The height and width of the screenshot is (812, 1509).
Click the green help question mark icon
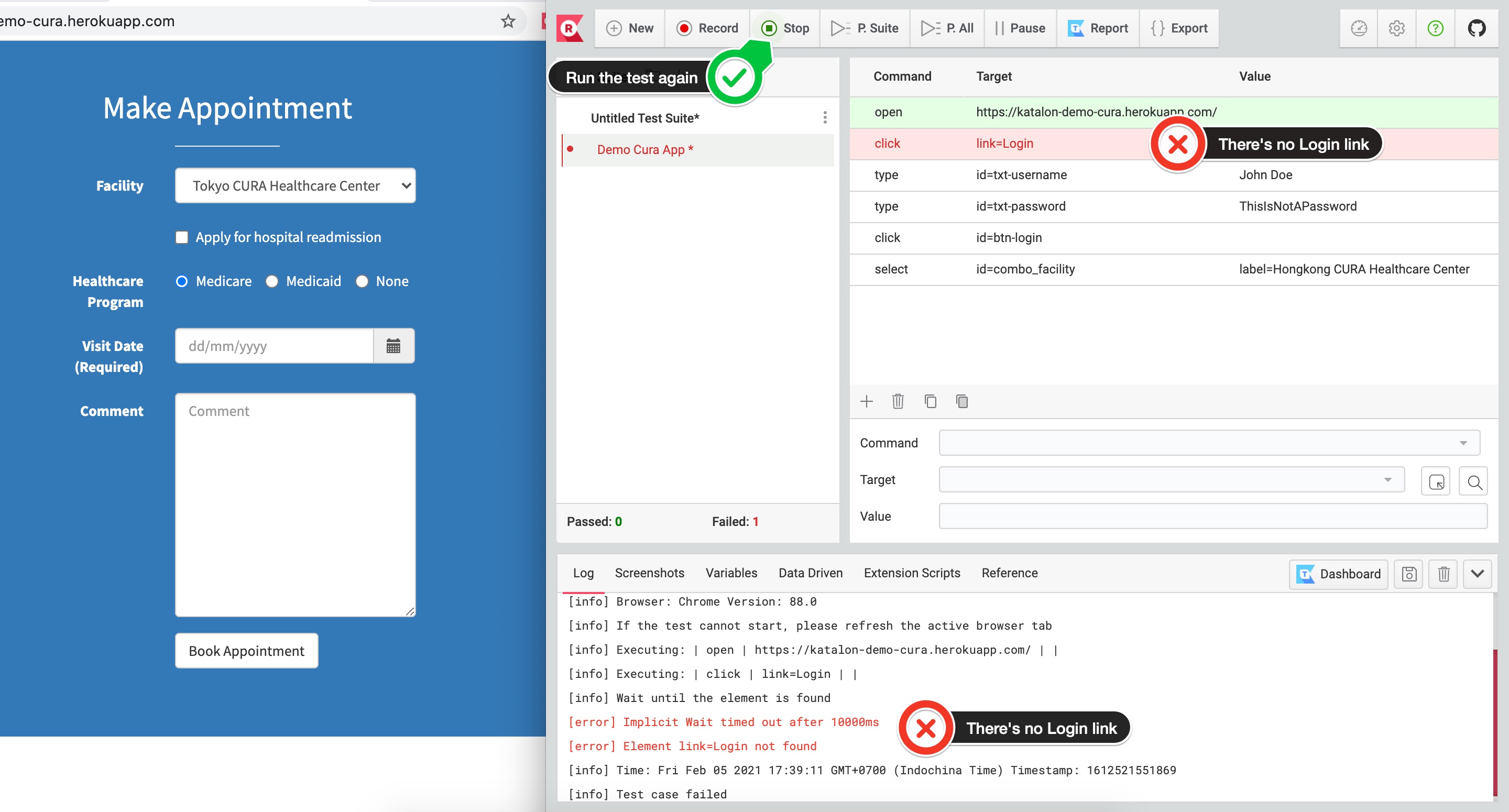(1435, 28)
